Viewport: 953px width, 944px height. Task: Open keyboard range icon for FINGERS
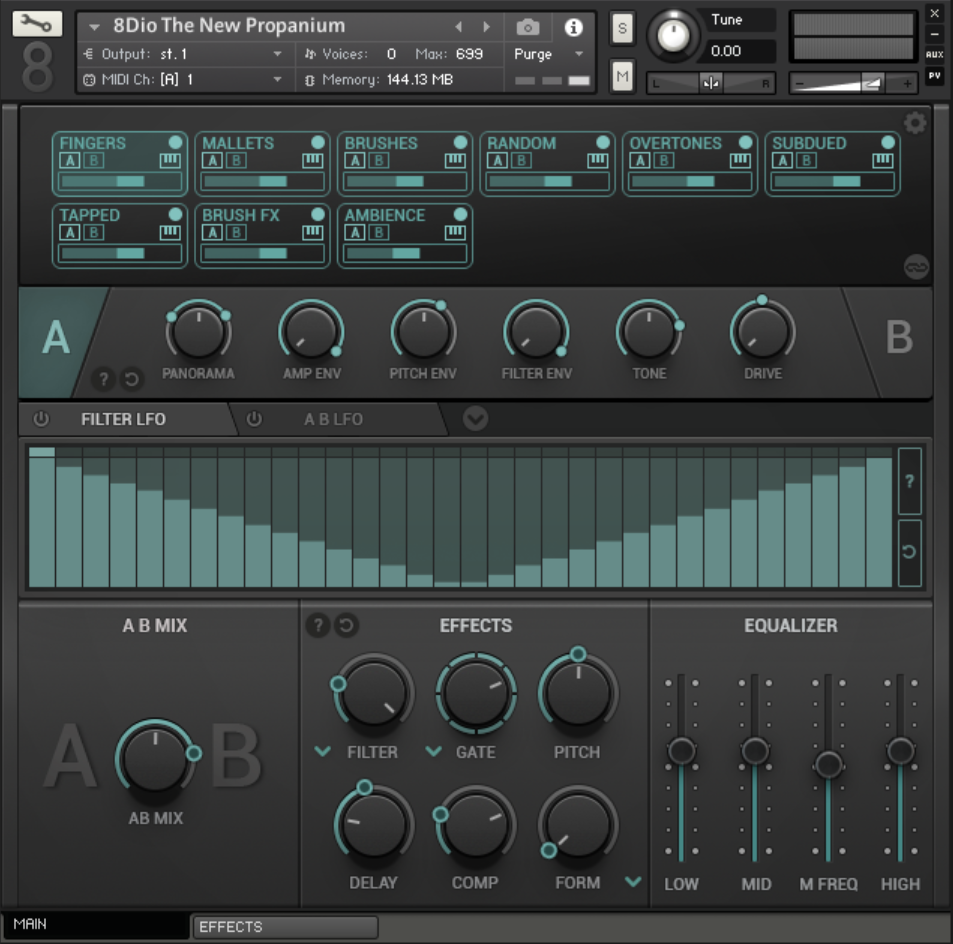pos(170,160)
